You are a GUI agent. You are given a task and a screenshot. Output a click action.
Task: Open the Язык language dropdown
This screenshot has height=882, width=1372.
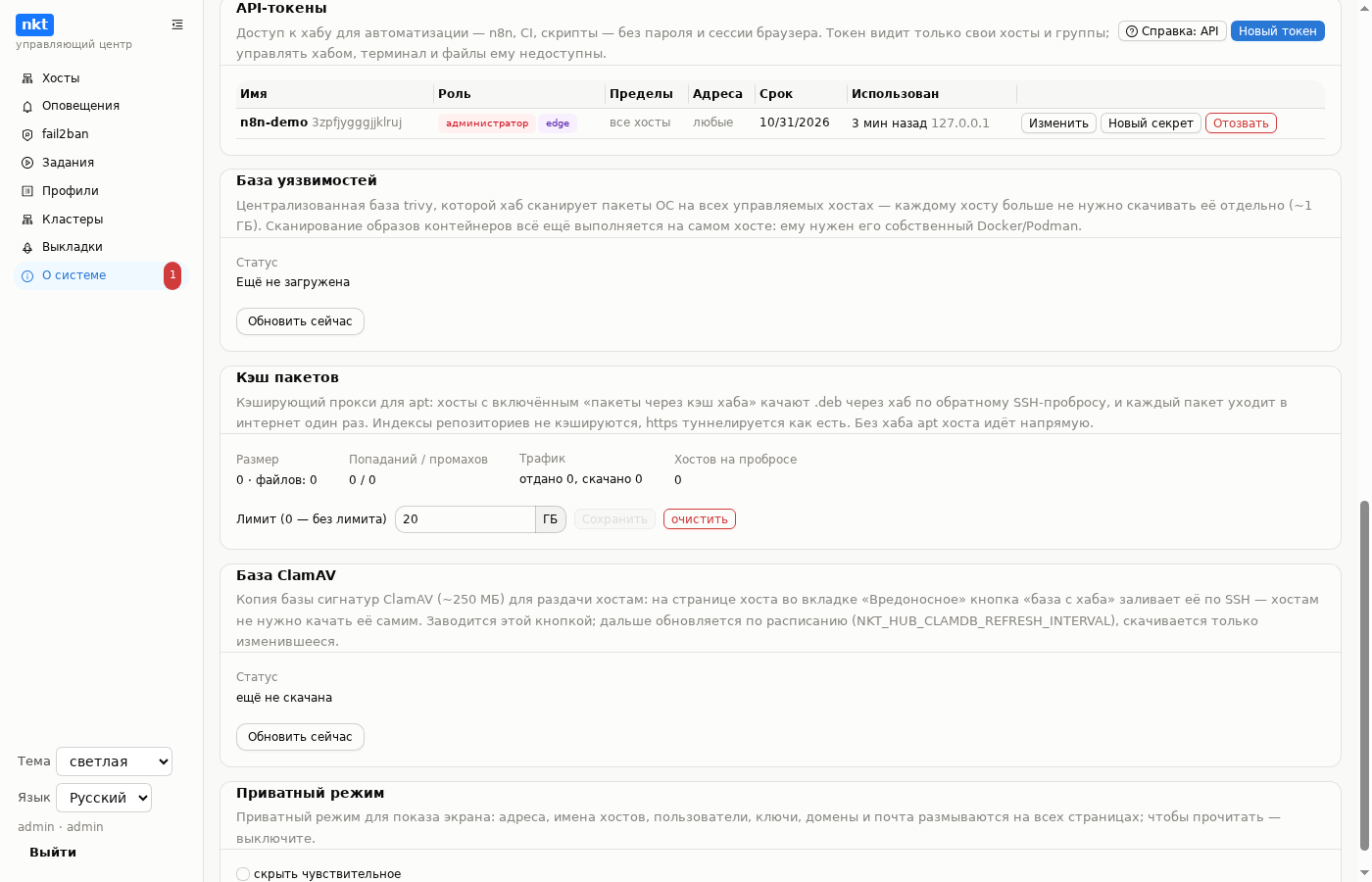click(x=104, y=798)
